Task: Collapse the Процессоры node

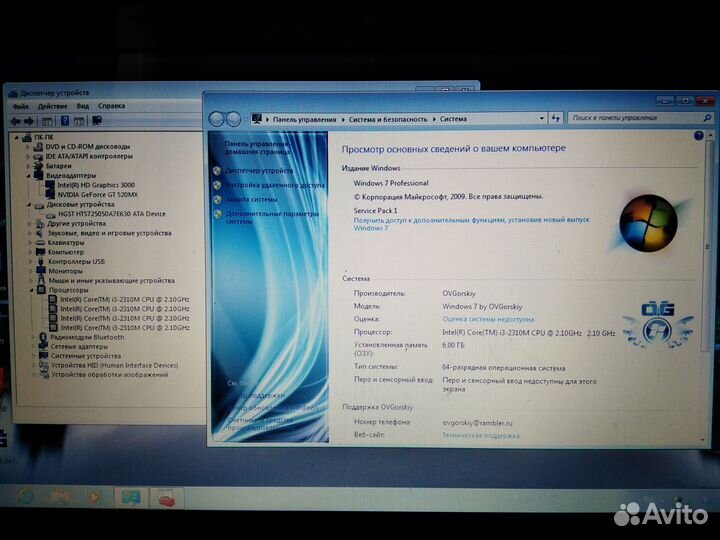Action: coord(31,290)
